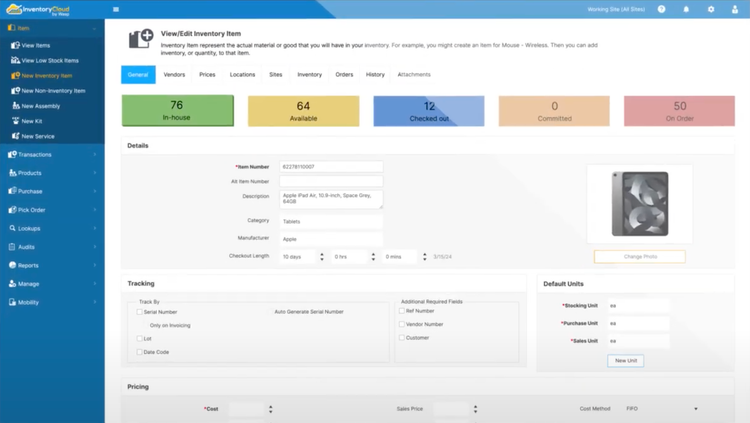750x423 pixels.
Task: Click the iPad product photo thumbnail
Action: [640, 204]
